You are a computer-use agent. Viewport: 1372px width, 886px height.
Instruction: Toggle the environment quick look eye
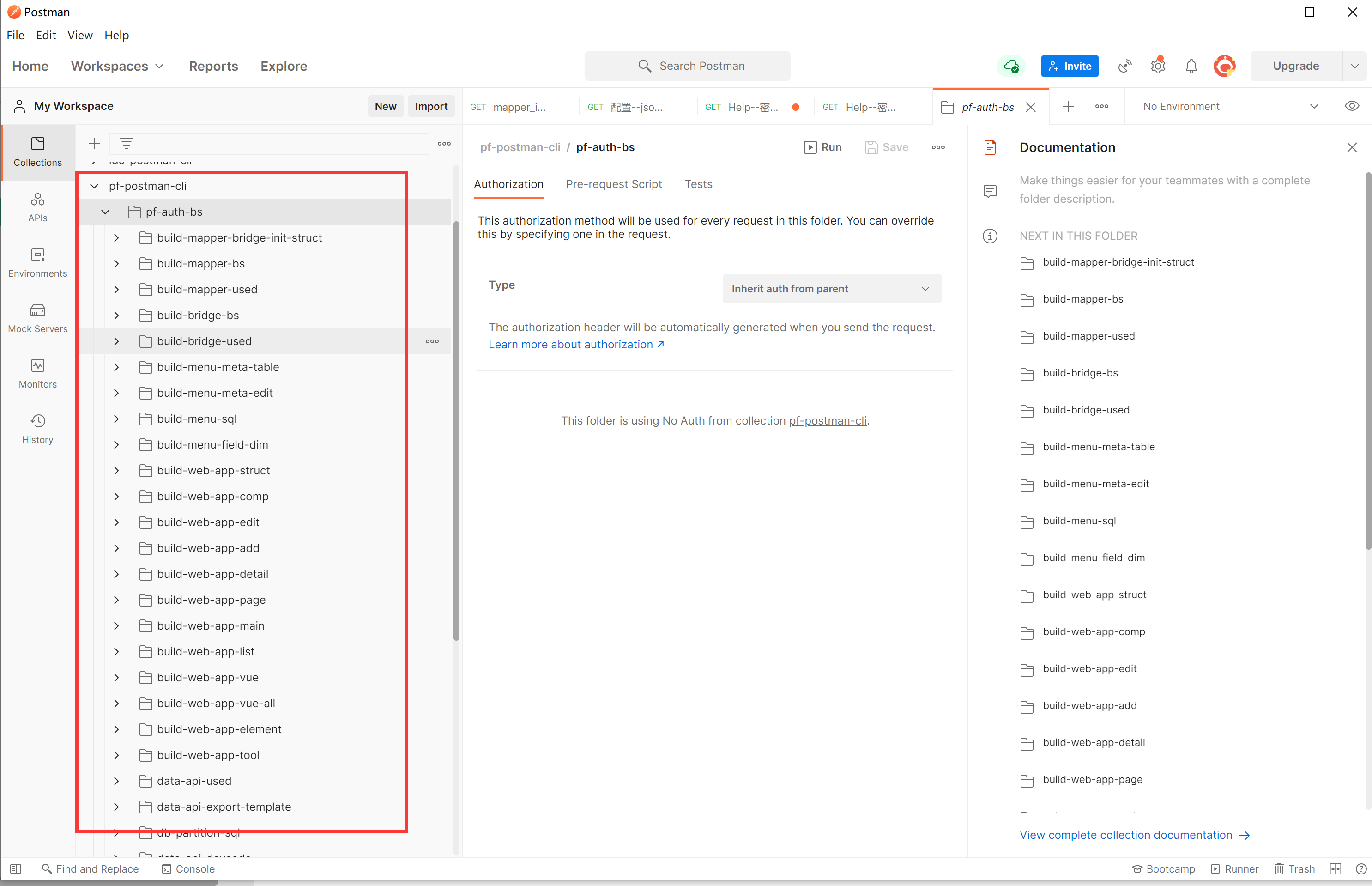(1352, 106)
